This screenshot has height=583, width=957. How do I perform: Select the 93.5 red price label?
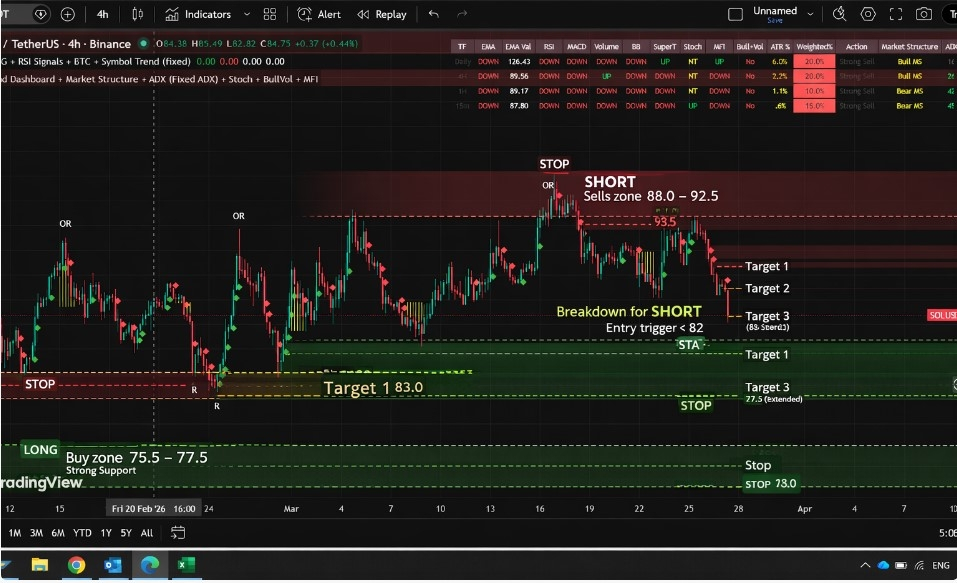click(x=665, y=222)
